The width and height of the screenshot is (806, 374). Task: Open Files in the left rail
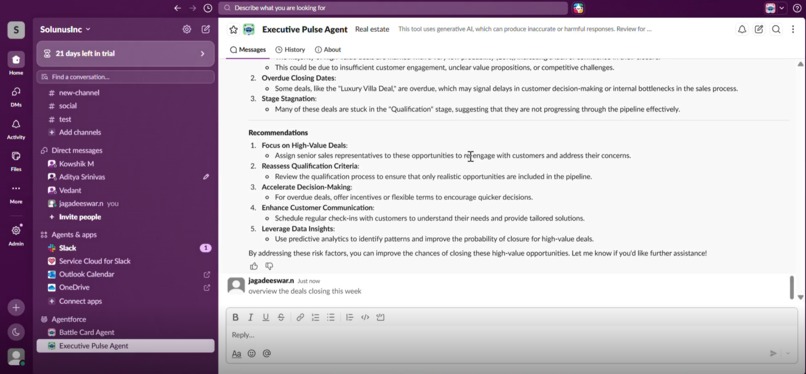pyautogui.click(x=16, y=160)
